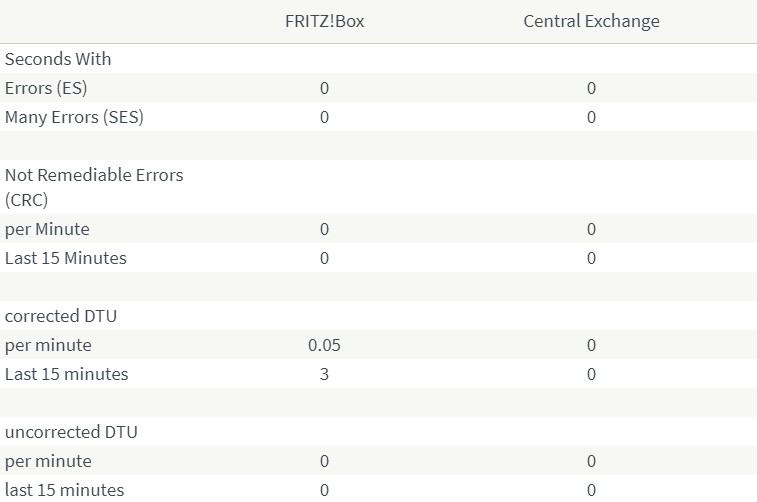Select Last 15 minutes label under corrected DTU
The width and height of the screenshot is (757, 502).
click(x=67, y=374)
